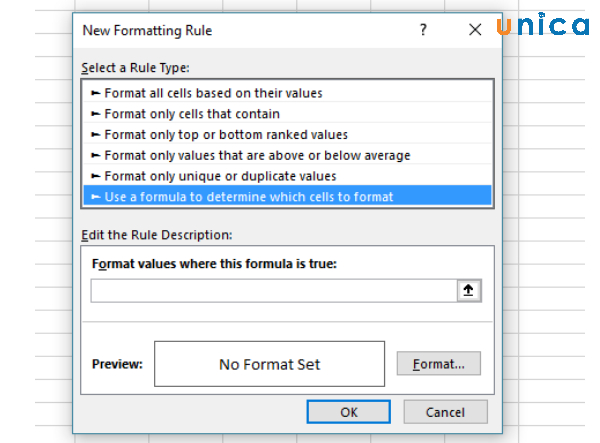Screen dimensions: 600x443
Task: Select 'Format only unique or duplicate values'
Action: [220, 176]
